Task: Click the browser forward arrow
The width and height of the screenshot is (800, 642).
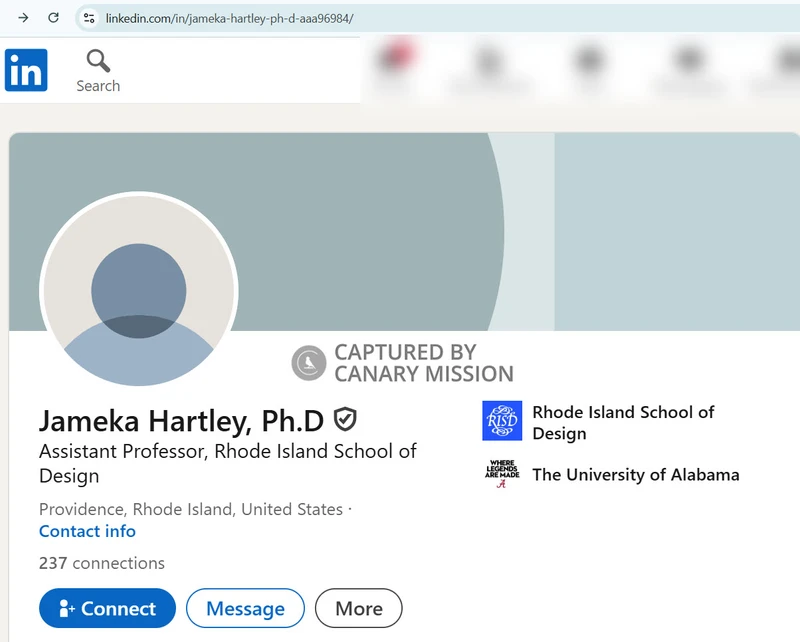Action: tap(23, 18)
